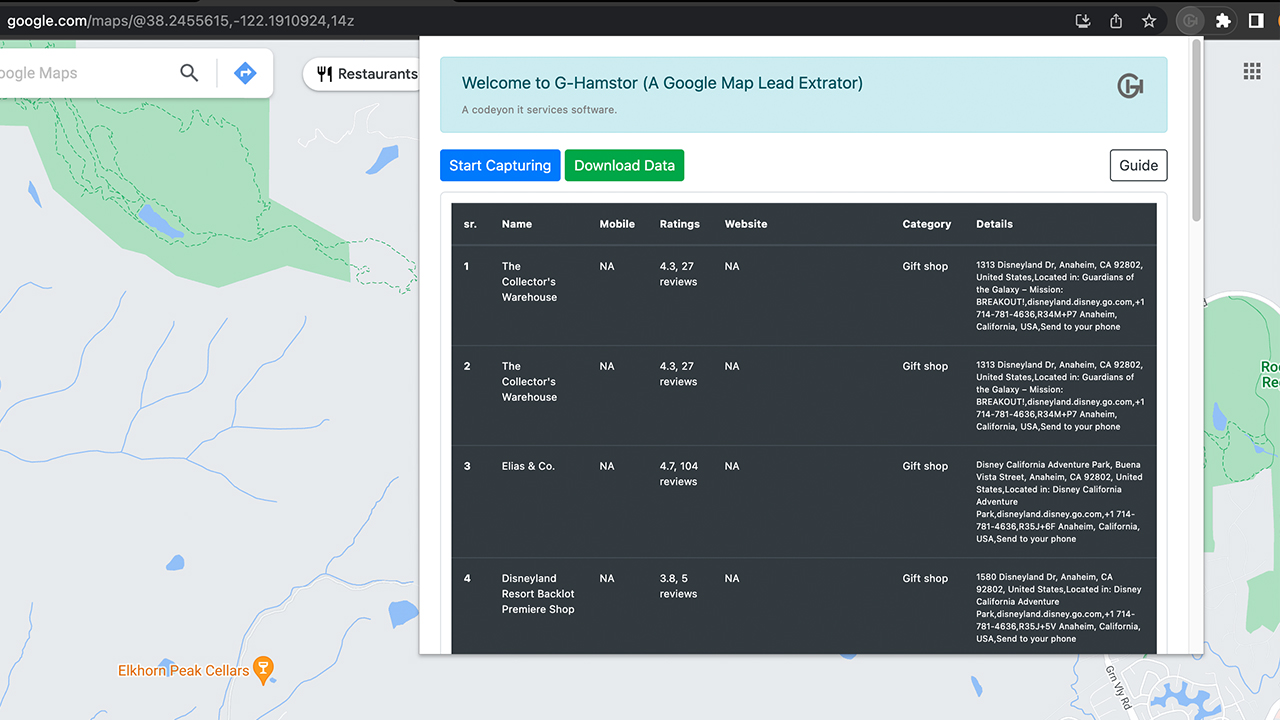Image resolution: width=1280 pixels, height=720 pixels.
Task: Click the serial number '3' cell
Action: pyautogui.click(x=467, y=466)
